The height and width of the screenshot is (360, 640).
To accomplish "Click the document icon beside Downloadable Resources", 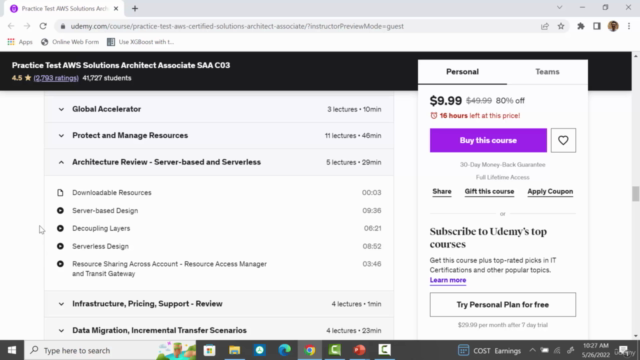I will tap(60, 192).
